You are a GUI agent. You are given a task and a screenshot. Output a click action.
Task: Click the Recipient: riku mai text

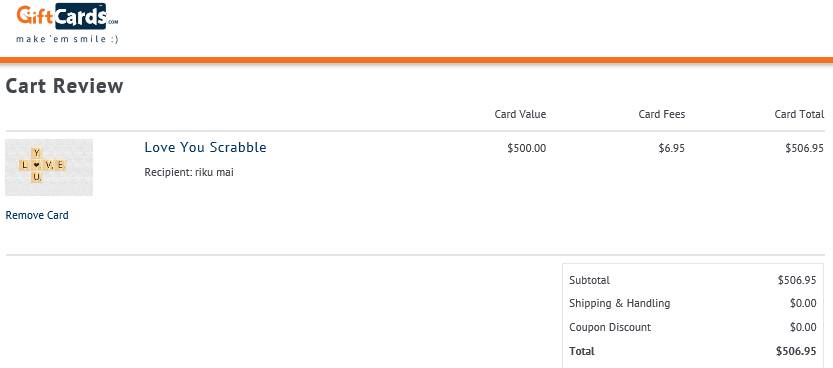(189, 172)
